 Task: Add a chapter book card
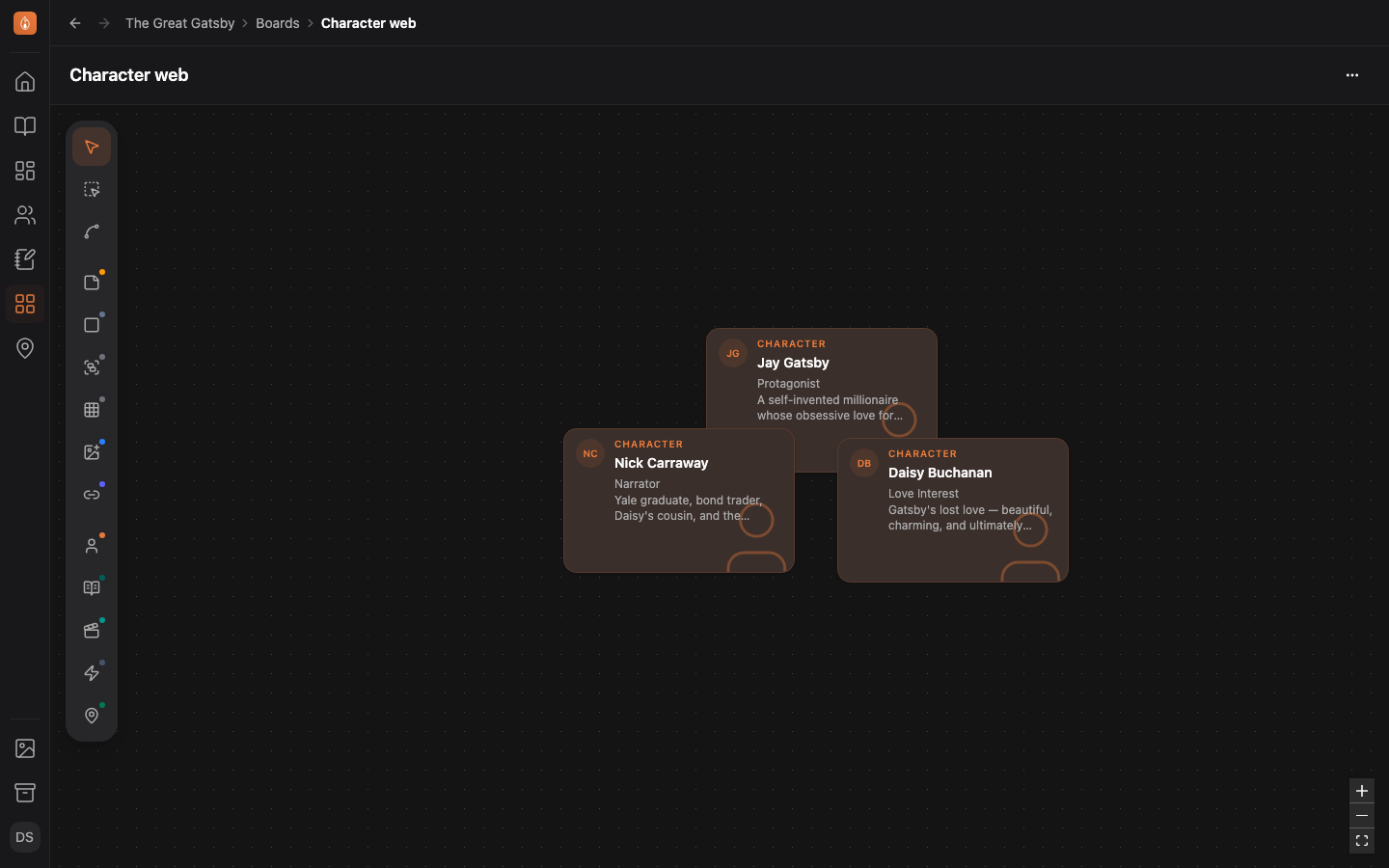click(92, 588)
